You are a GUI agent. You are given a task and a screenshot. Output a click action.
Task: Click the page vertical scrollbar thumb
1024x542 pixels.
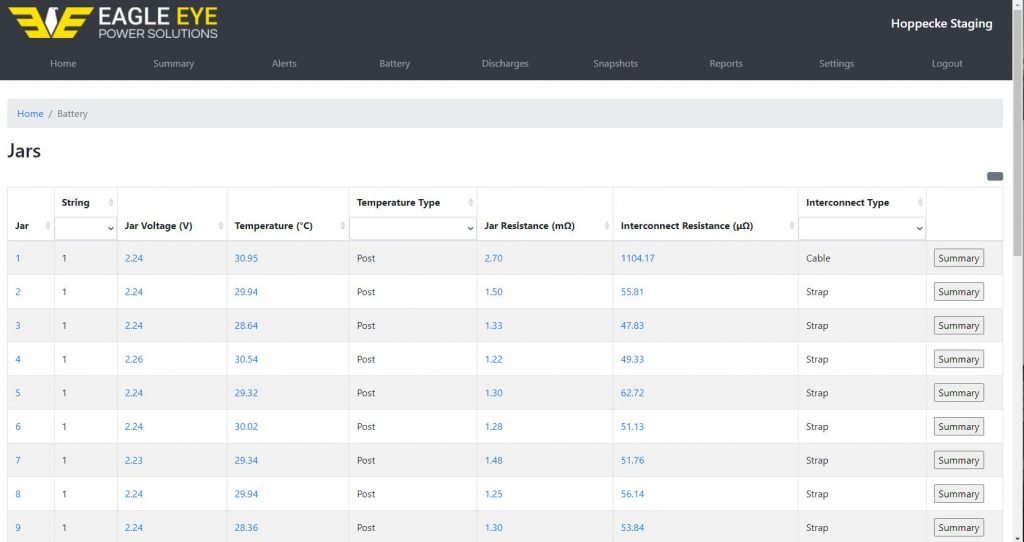pyautogui.click(x=1018, y=131)
